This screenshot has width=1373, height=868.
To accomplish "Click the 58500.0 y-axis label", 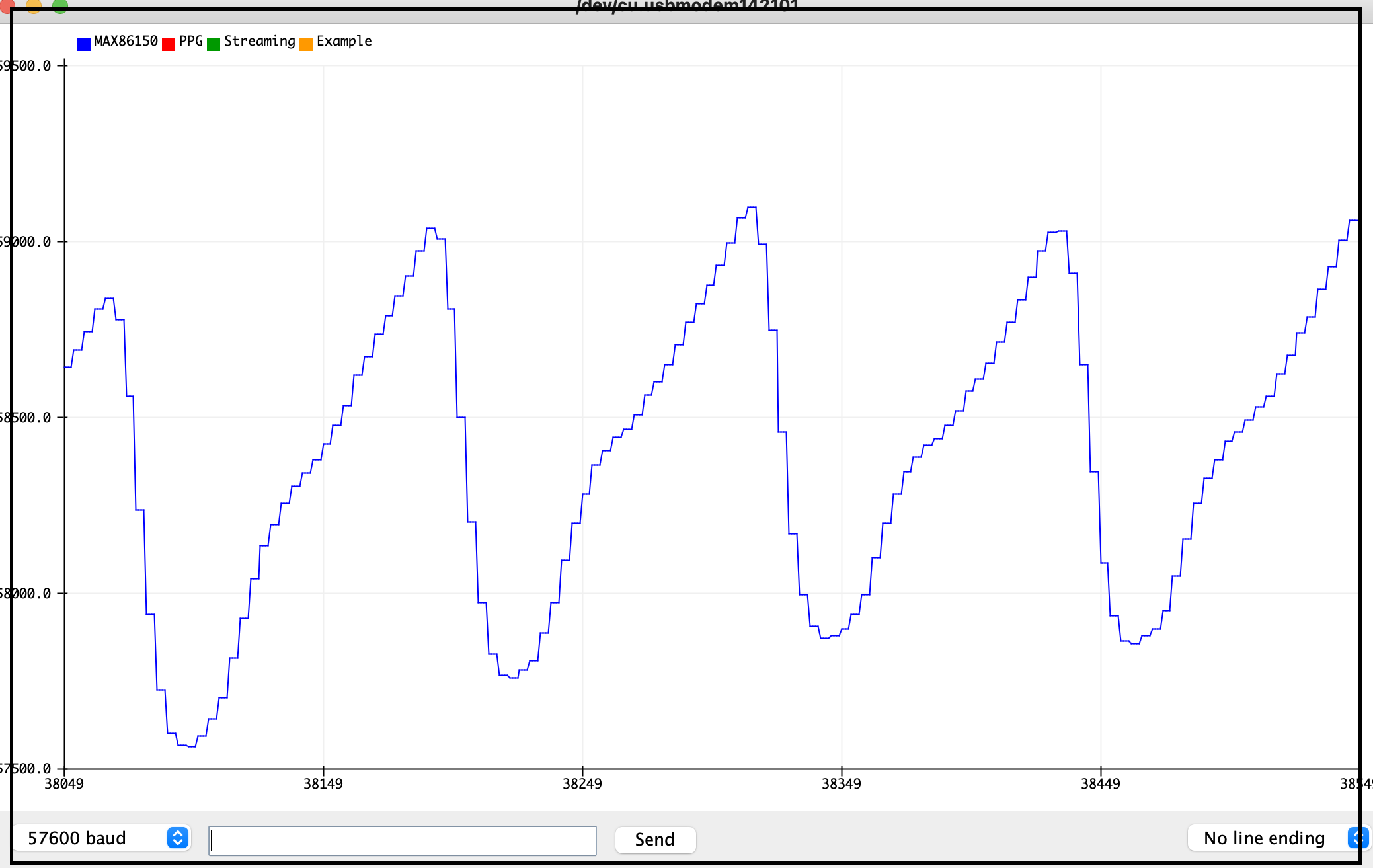I will pos(25,417).
